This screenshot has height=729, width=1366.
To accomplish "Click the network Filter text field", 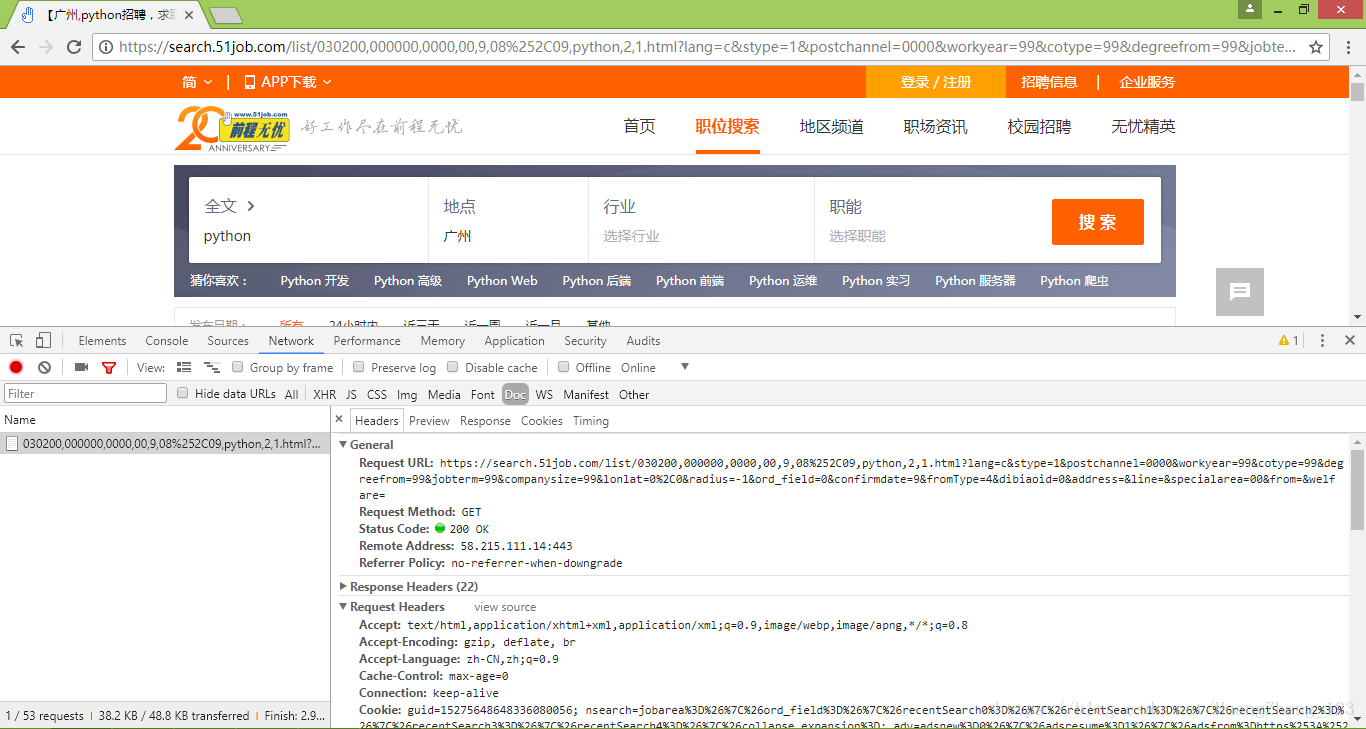I will (86, 393).
